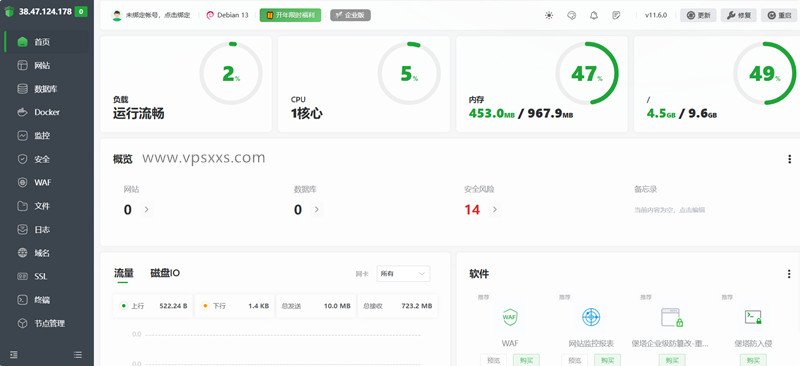Click the 总发送 10.0 MB stat
The width and height of the screenshot is (800, 366).
(316, 306)
